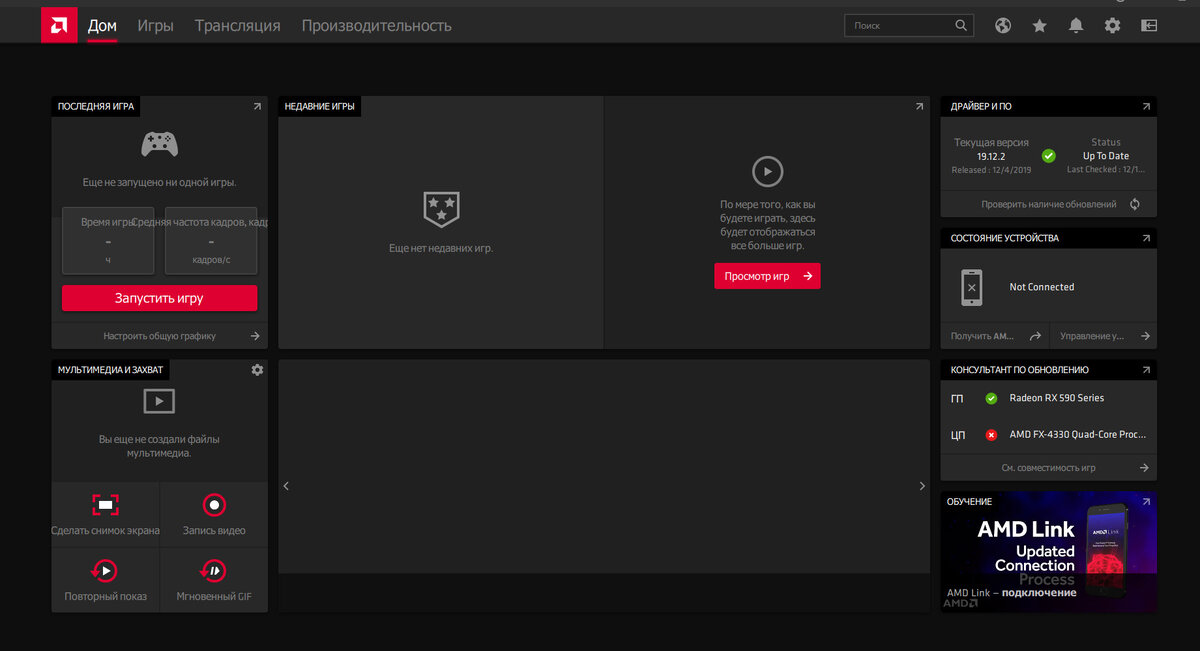The height and width of the screenshot is (651, 1200).
Task: Click the badge icon in recent games
Action: (x=441, y=210)
